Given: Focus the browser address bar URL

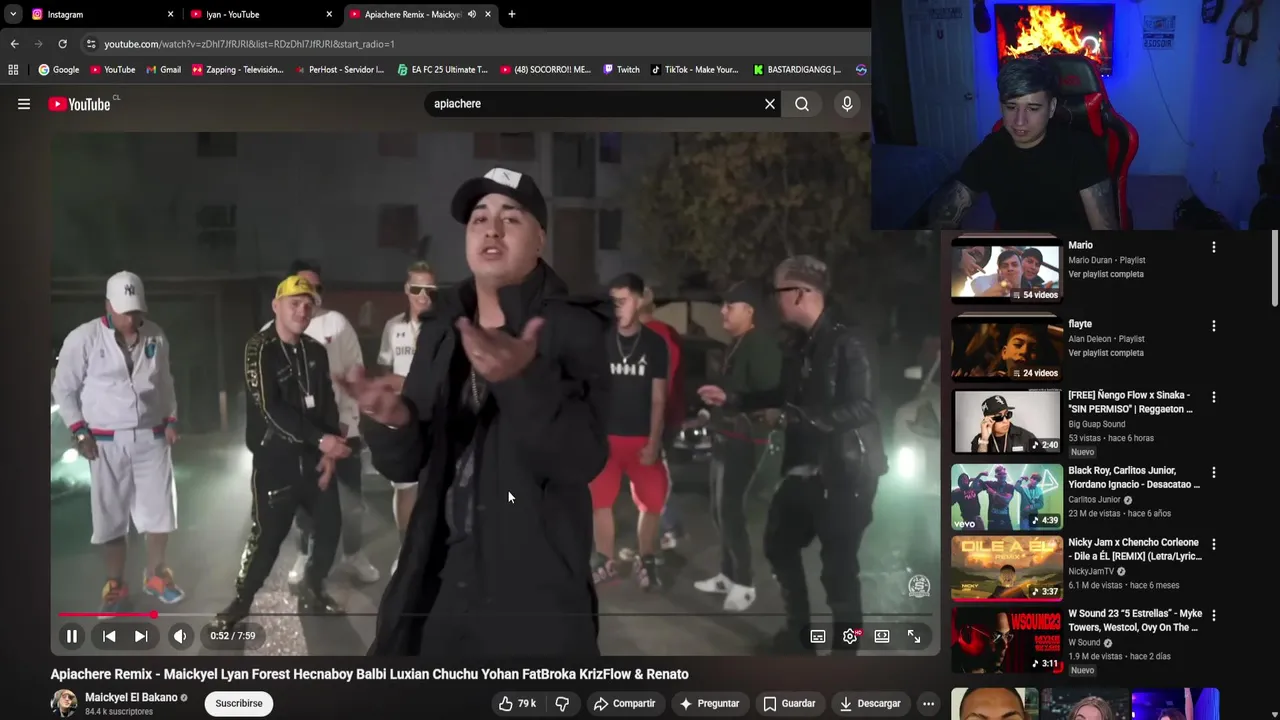Looking at the screenshot, I should (x=249, y=44).
